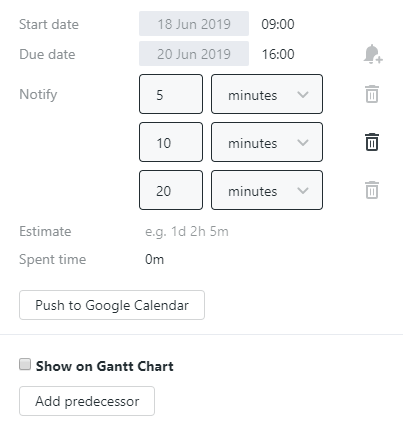Change due time 16:00

tap(278, 54)
